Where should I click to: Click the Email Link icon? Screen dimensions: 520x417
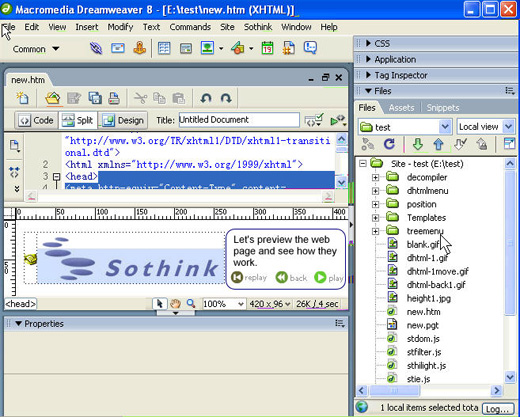tap(118, 49)
